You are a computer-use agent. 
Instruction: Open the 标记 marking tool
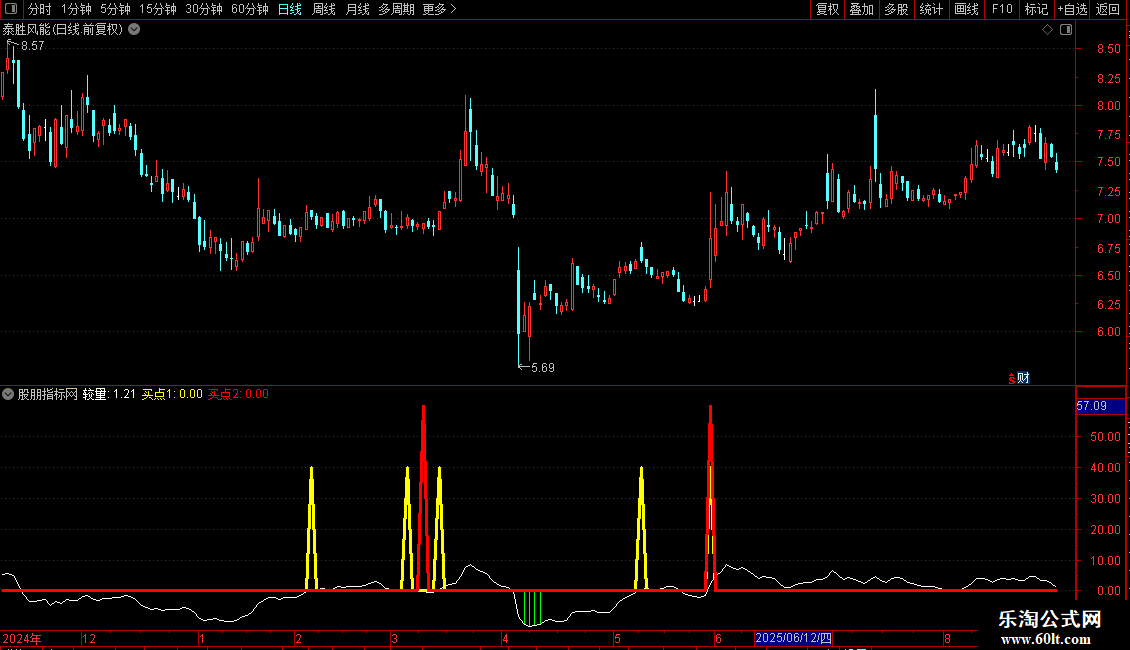[1036, 9]
